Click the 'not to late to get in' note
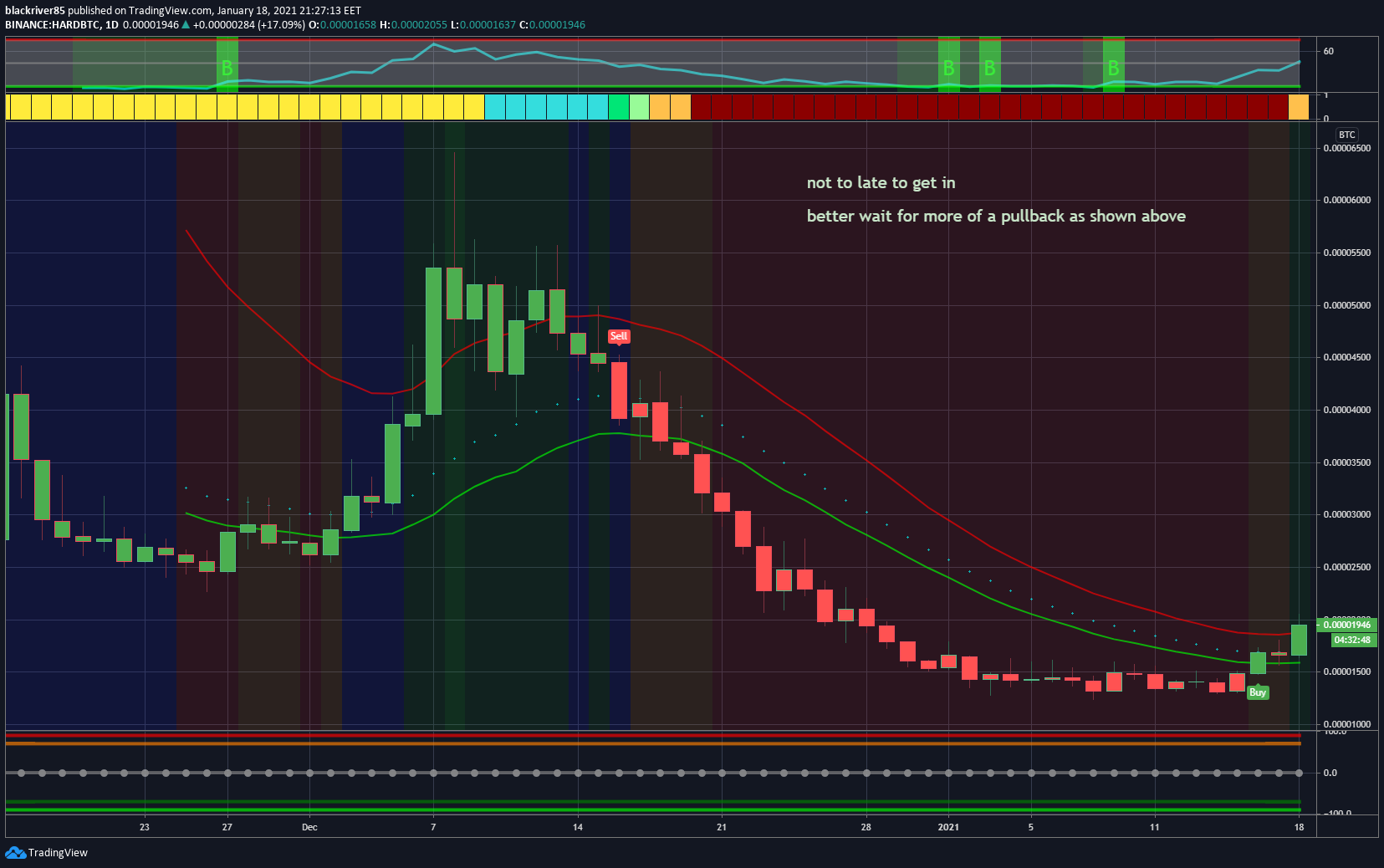Image resolution: width=1384 pixels, height=868 pixels. click(x=881, y=183)
